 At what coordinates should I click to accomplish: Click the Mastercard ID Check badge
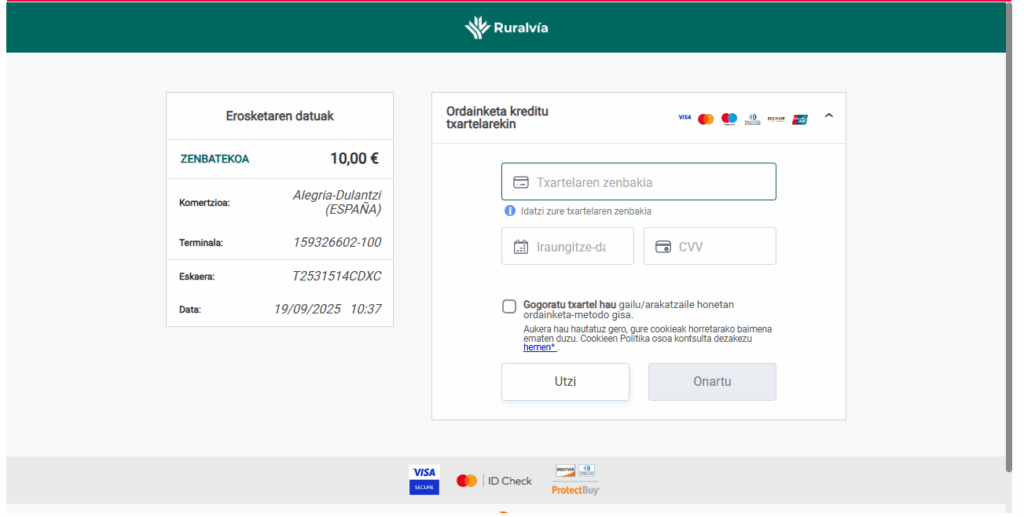(494, 481)
